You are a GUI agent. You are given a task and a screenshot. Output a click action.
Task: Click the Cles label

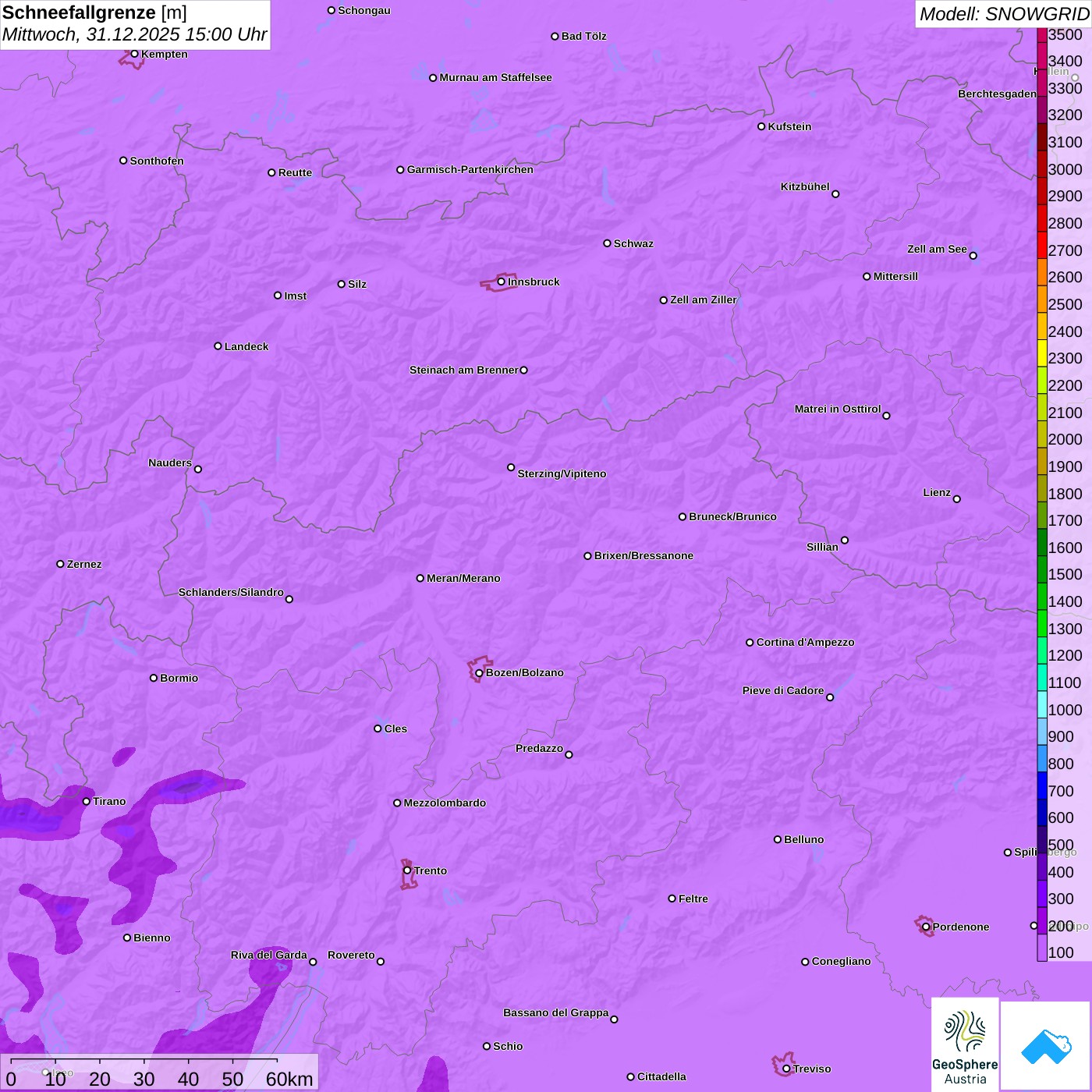pyautogui.click(x=395, y=729)
